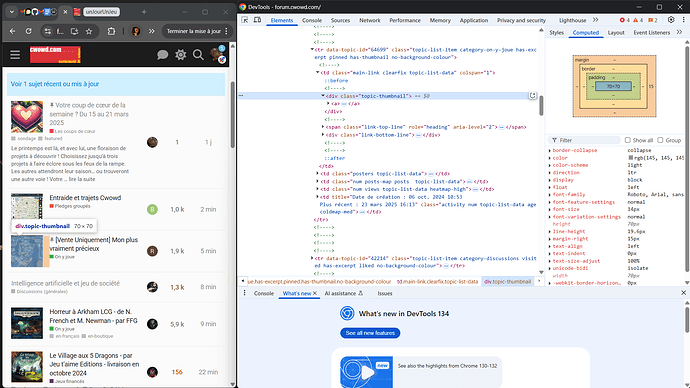Close the What's new drawer tab
The height and width of the screenshot is (388, 690).
[315, 293]
